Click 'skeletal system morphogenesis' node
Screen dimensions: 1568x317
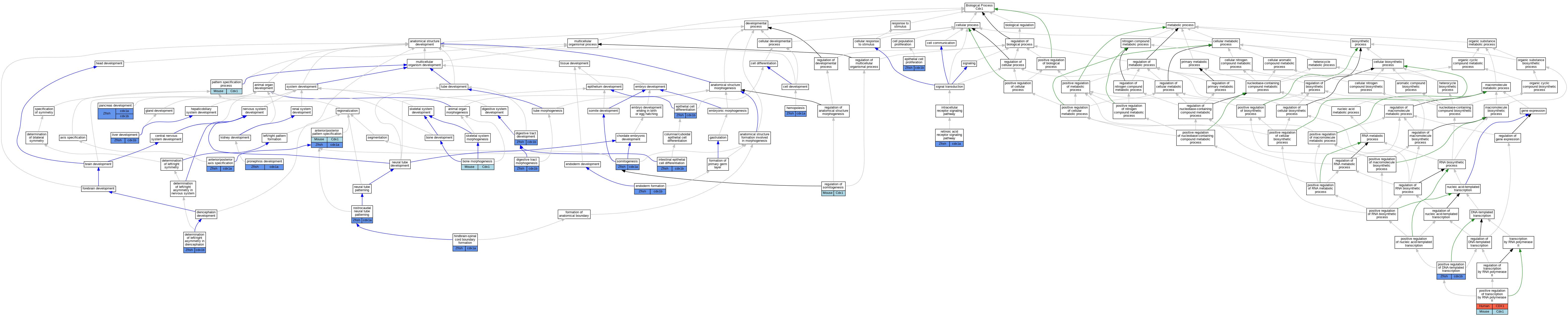click(x=478, y=138)
